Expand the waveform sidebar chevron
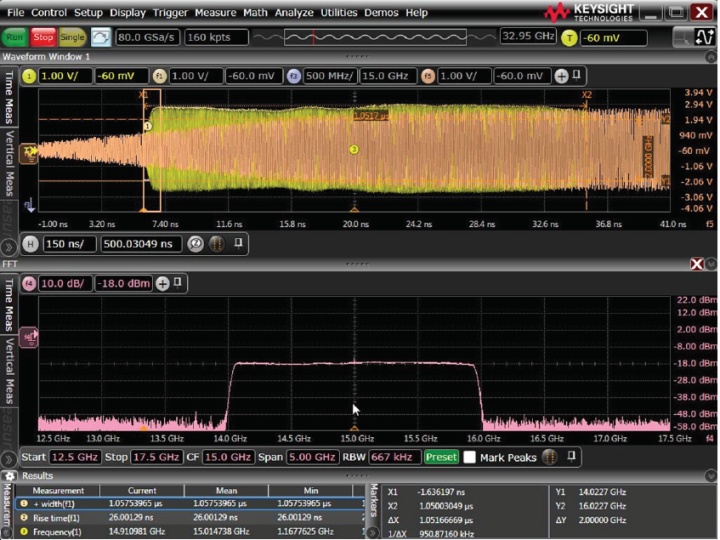Image resolution: width=720 pixels, height=540 pixels. pyautogui.click(x=9, y=248)
